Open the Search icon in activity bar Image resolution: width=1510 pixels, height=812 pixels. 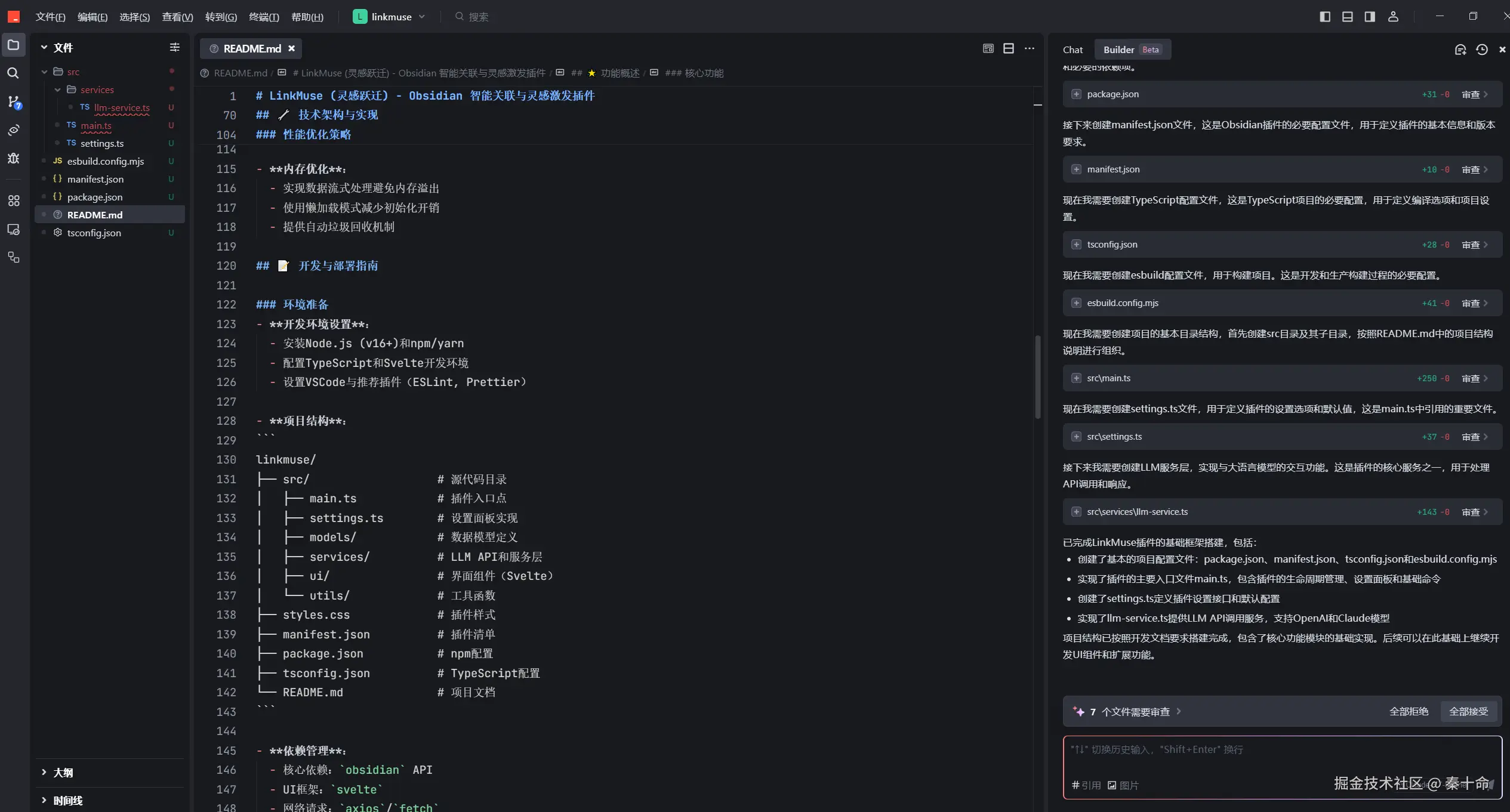[13, 73]
